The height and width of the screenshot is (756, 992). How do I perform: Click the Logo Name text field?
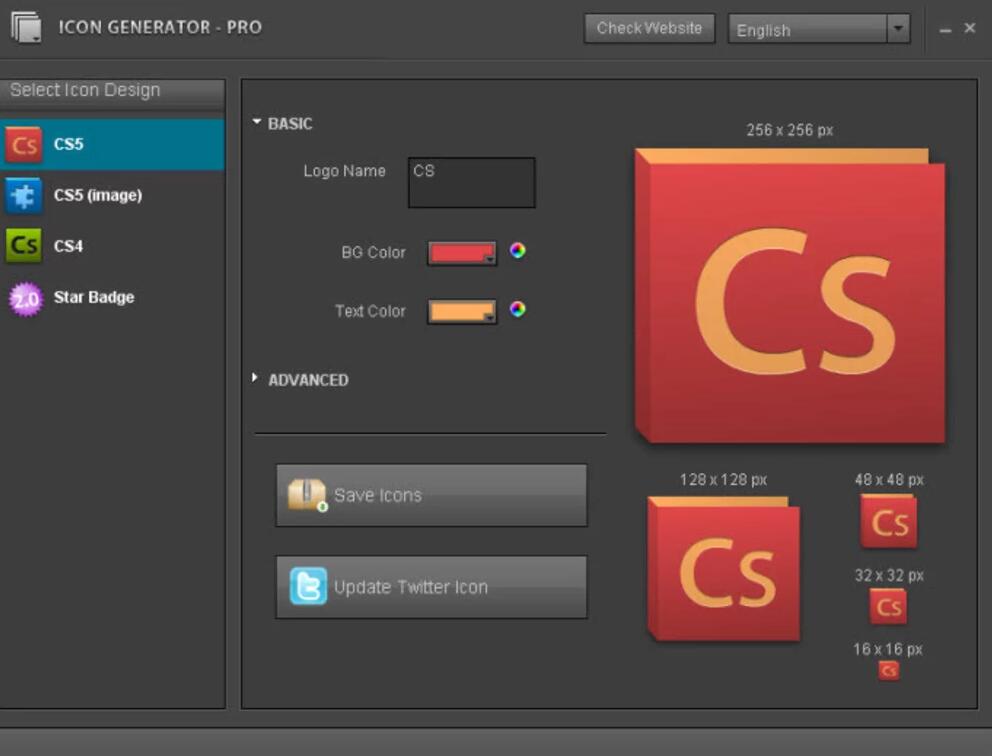(x=471, y=183)
